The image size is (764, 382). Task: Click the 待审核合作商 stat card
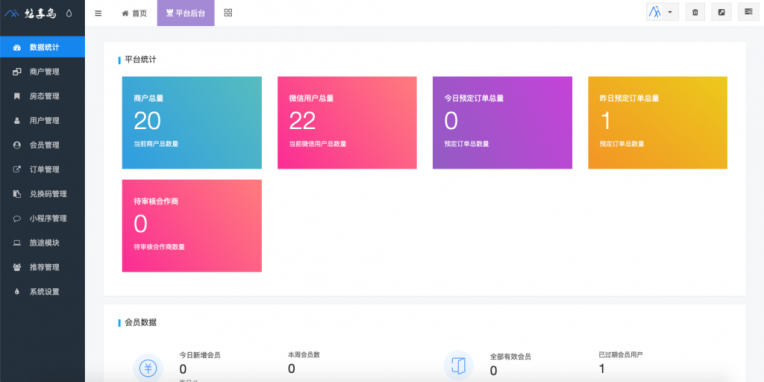click(191, 226)
